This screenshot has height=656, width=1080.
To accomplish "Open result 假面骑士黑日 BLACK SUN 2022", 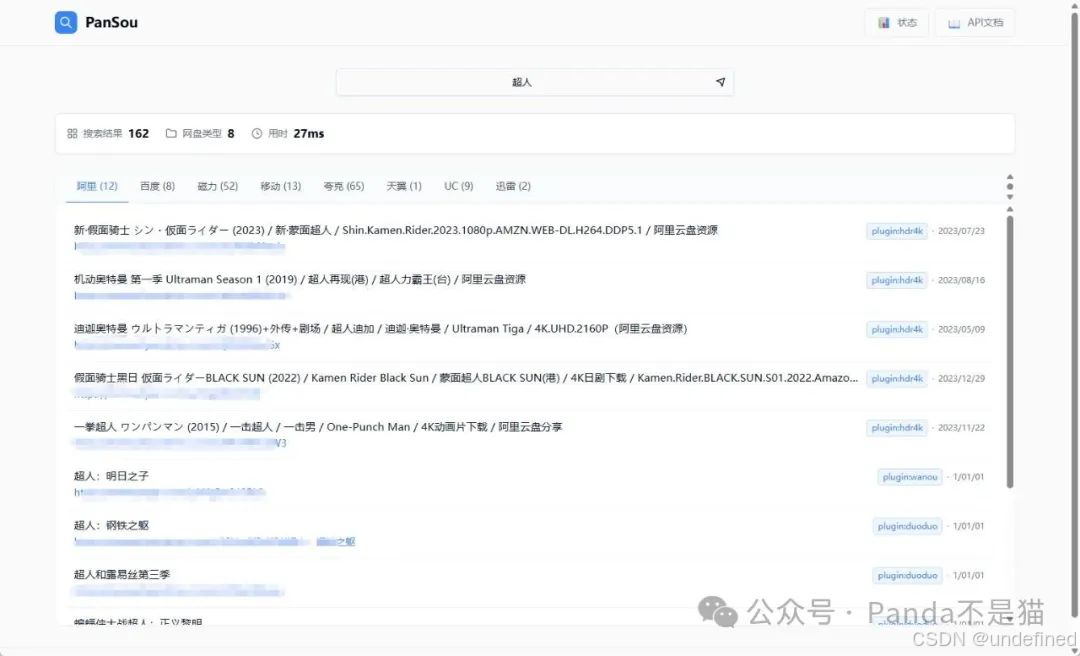I will click(x=466, y=378).
